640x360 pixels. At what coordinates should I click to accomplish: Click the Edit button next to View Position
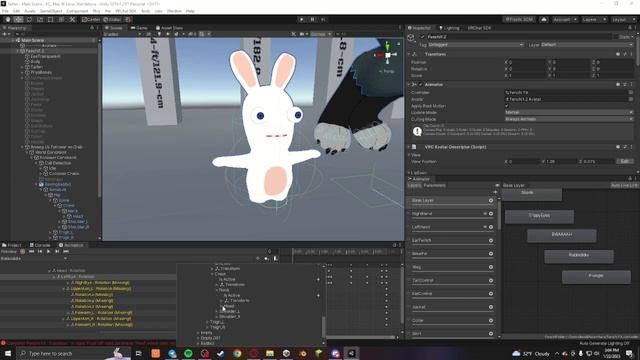coord(624,162)
